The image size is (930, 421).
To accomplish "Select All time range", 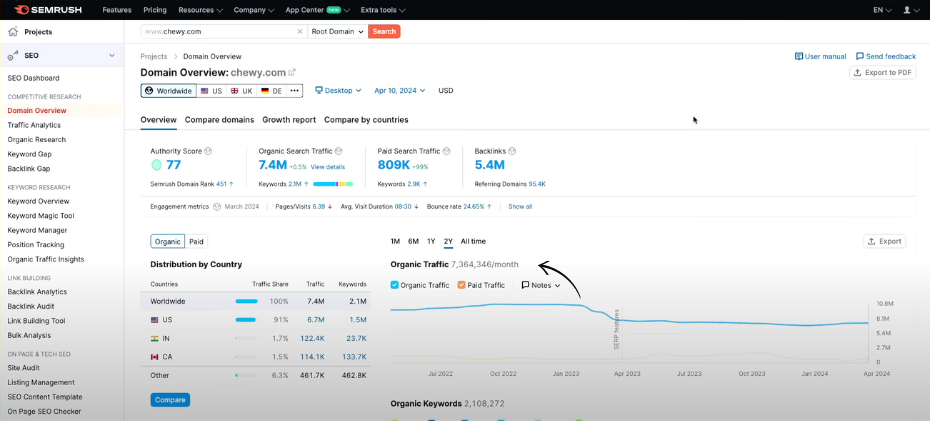I will tap(473, 241).
